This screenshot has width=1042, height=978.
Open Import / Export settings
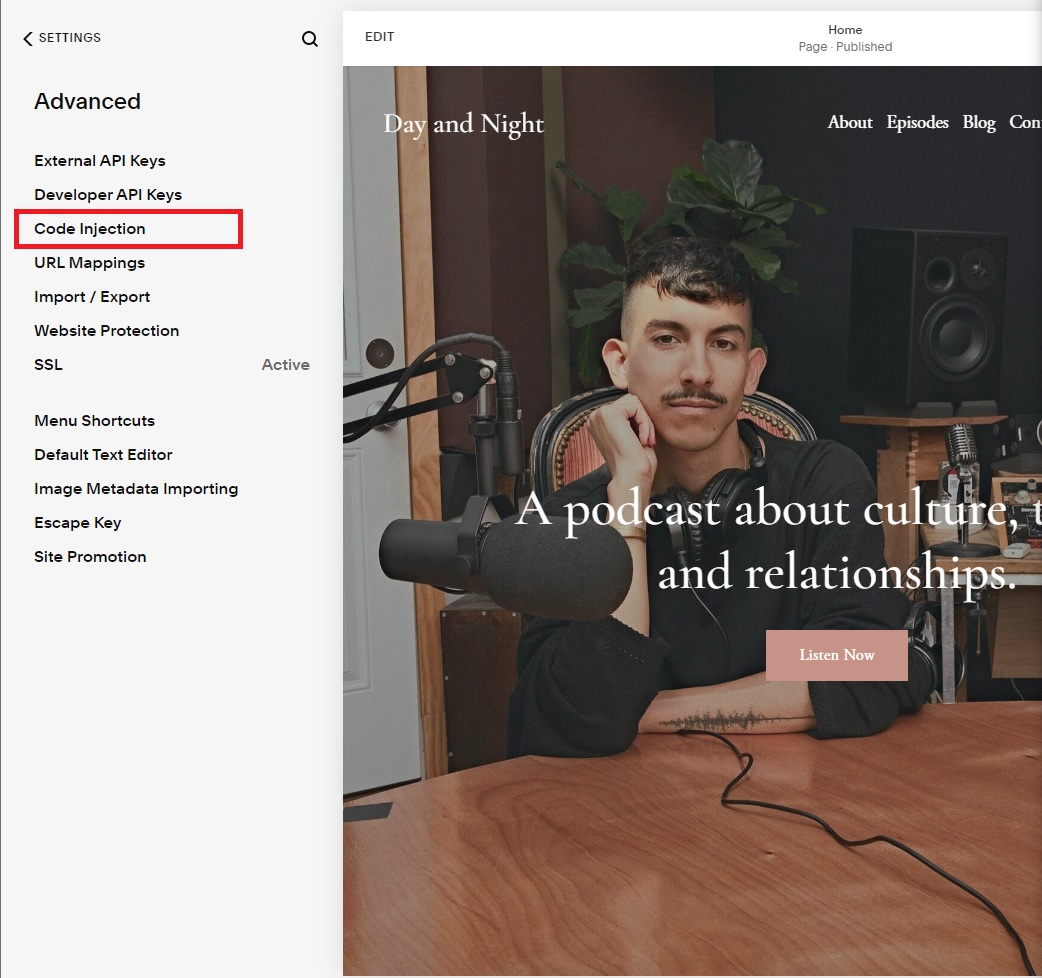tap(92, 297)
